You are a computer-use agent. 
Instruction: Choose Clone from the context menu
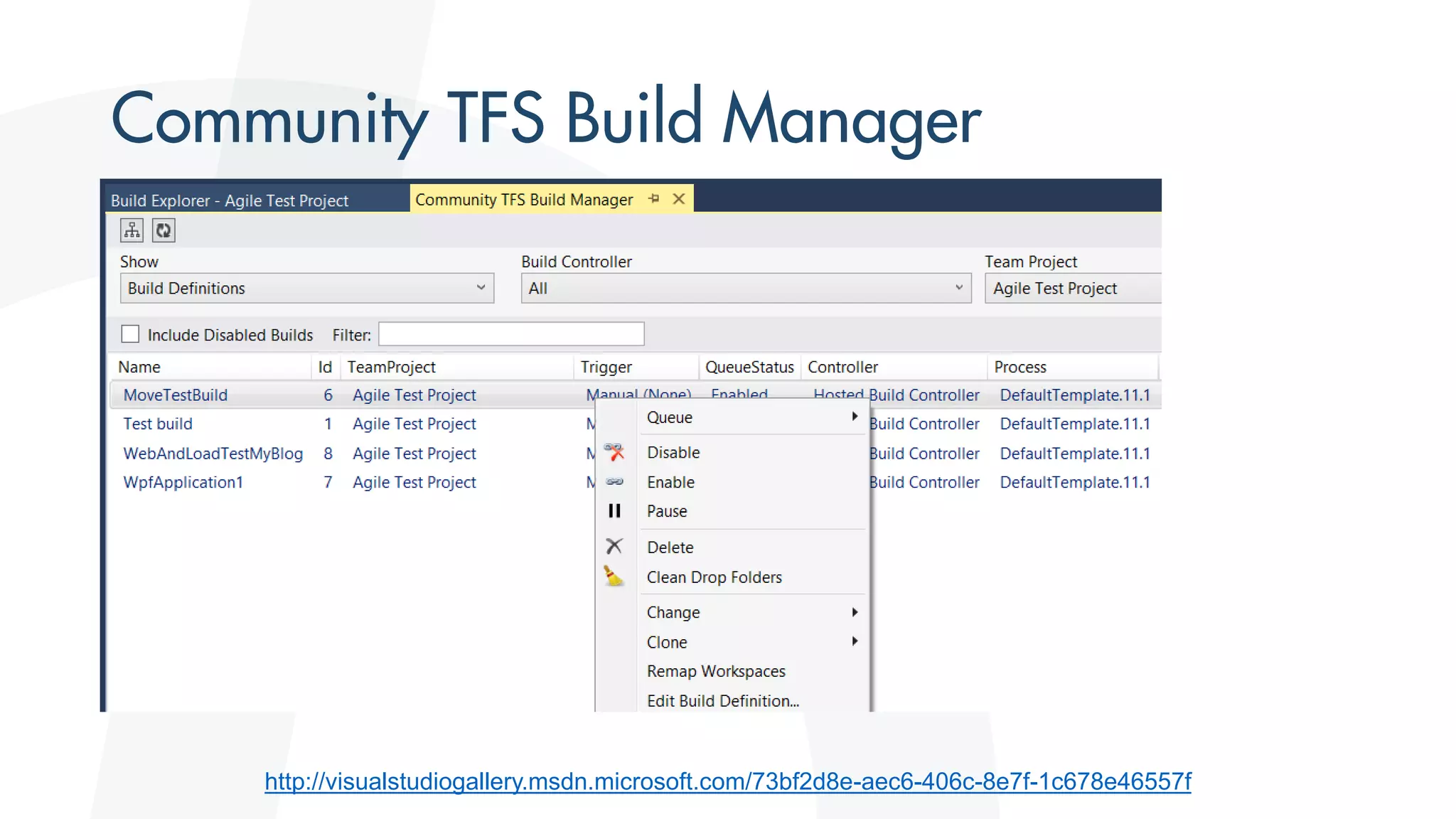tap(667, 642)
